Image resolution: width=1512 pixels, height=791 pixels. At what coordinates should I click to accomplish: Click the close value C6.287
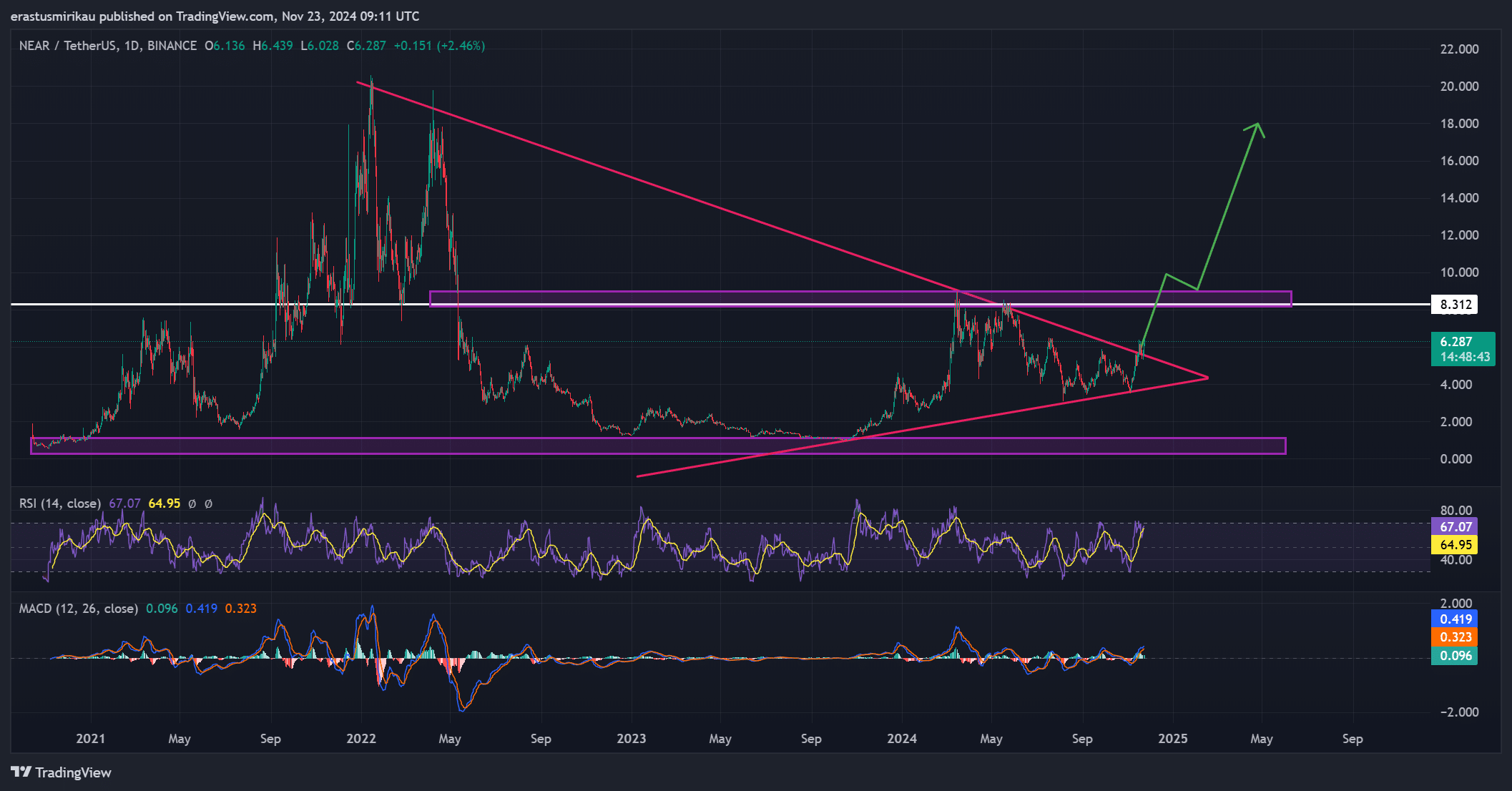tap(366, 46)
